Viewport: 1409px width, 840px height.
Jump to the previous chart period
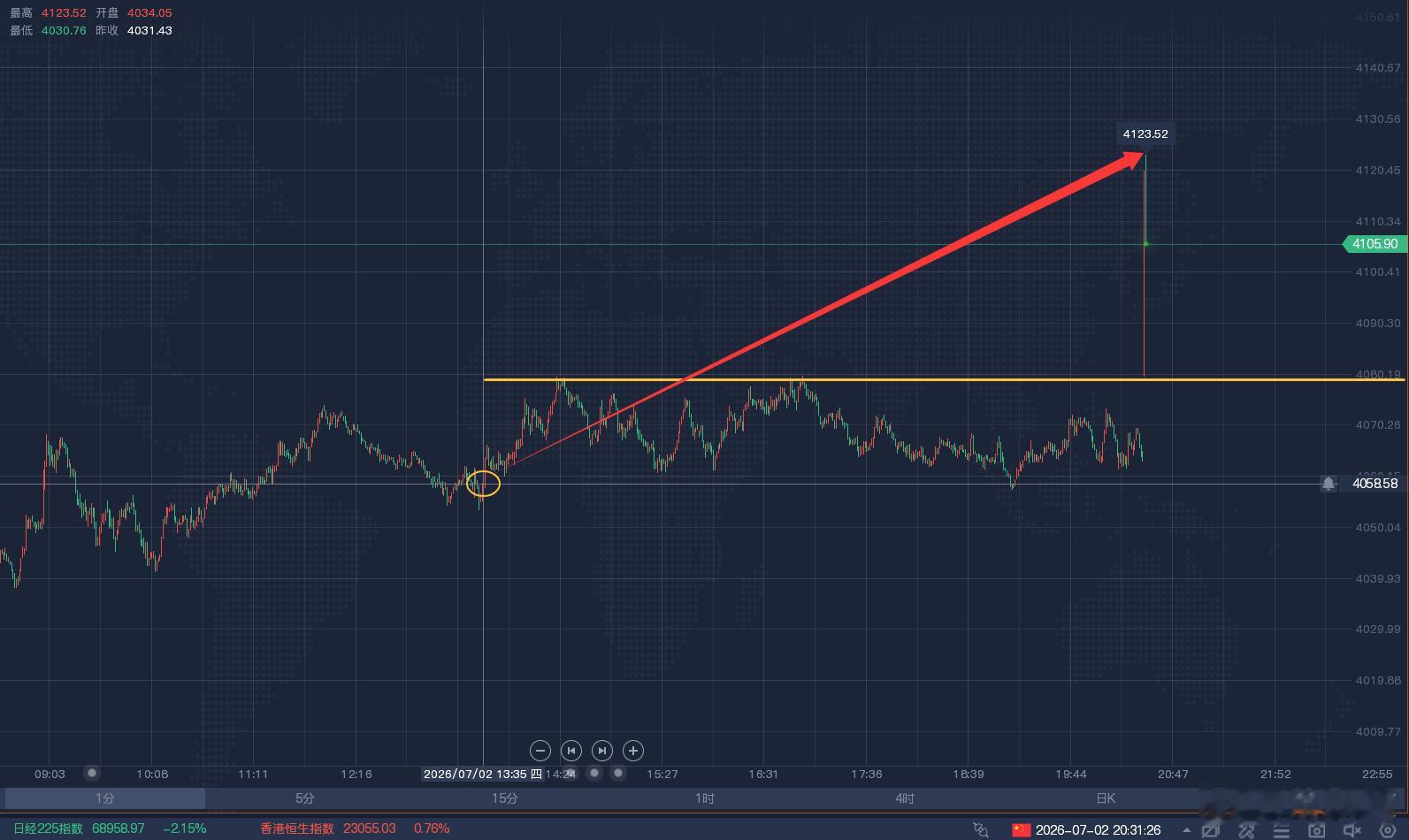571,751
